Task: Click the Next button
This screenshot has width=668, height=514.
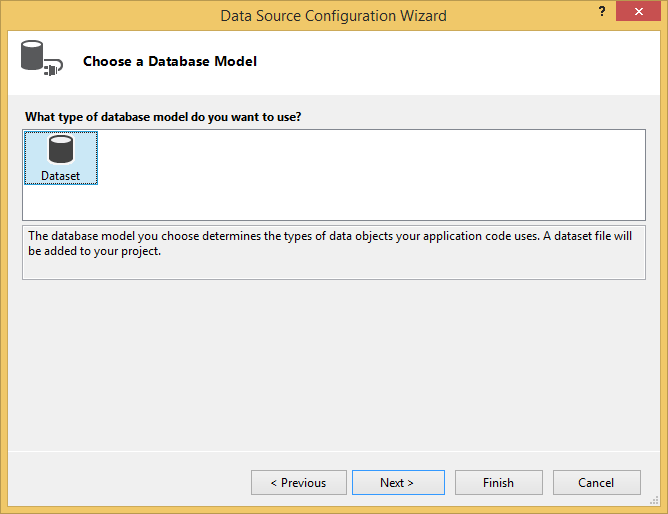Action: 398,482
